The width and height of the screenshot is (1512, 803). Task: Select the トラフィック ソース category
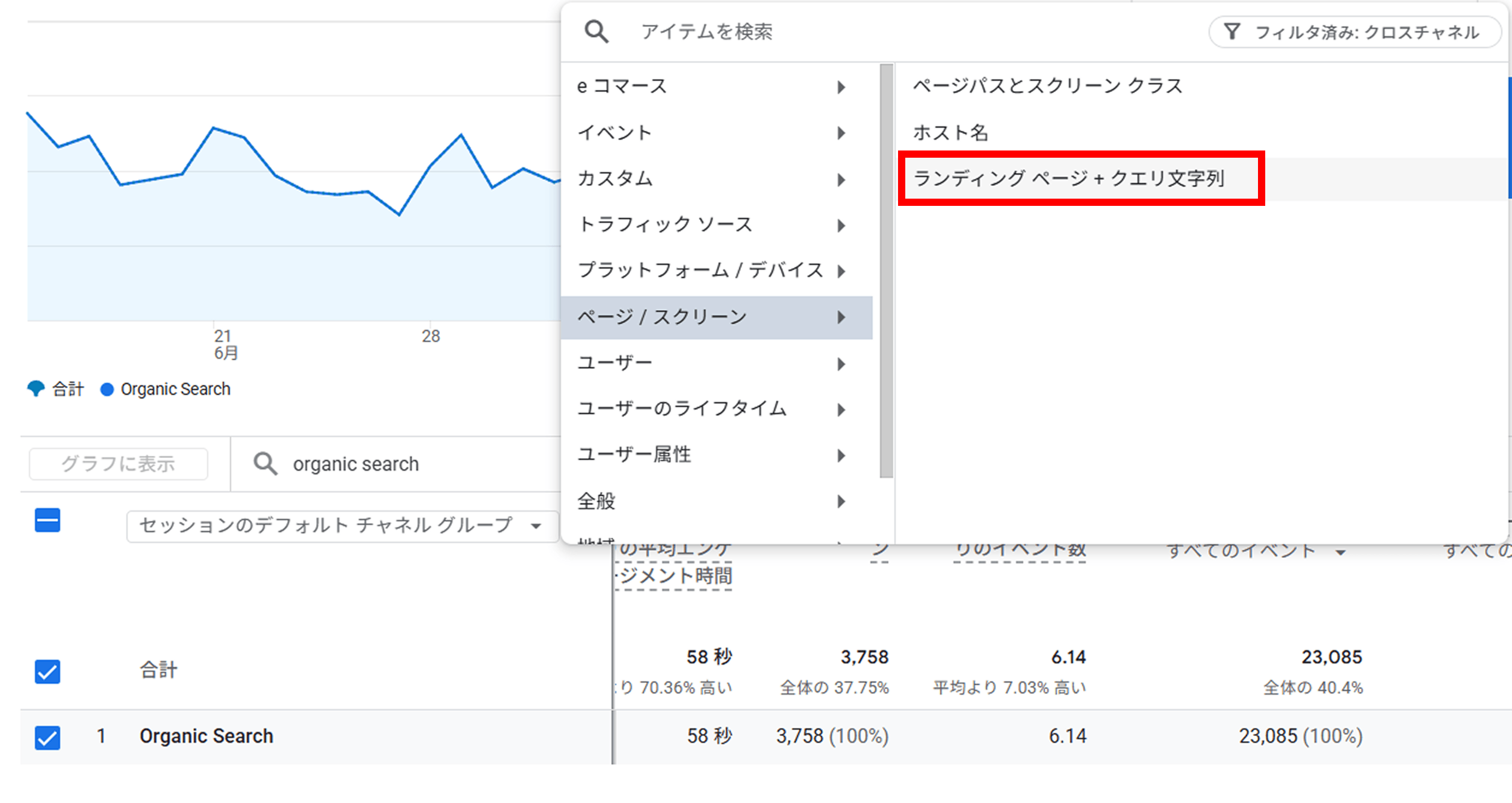coord(716,225)
